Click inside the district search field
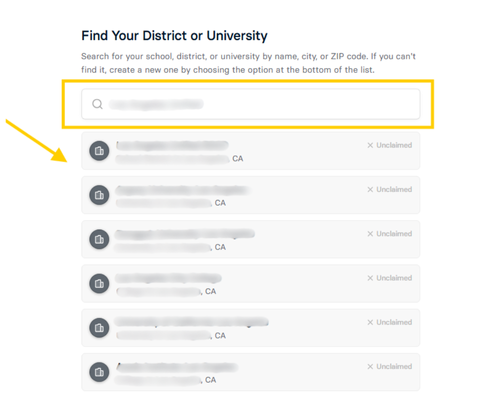Viewport: 483px width, 400px height. pyautogui.click(x=251, y=104)
